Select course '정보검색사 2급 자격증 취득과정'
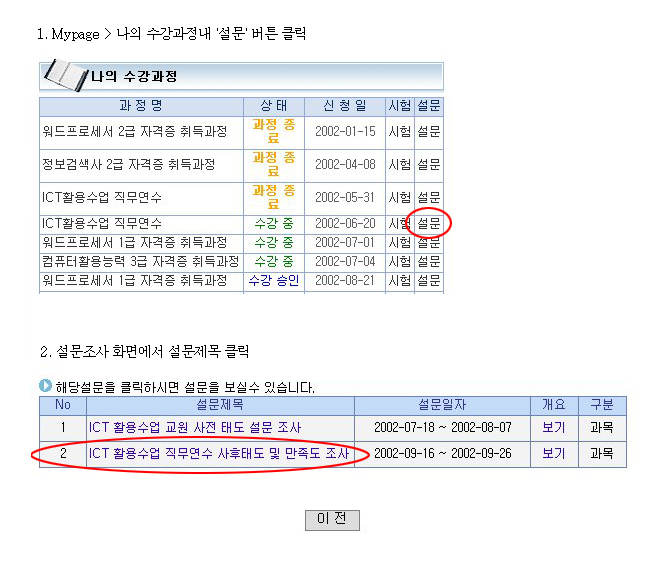 coord(128,165)
